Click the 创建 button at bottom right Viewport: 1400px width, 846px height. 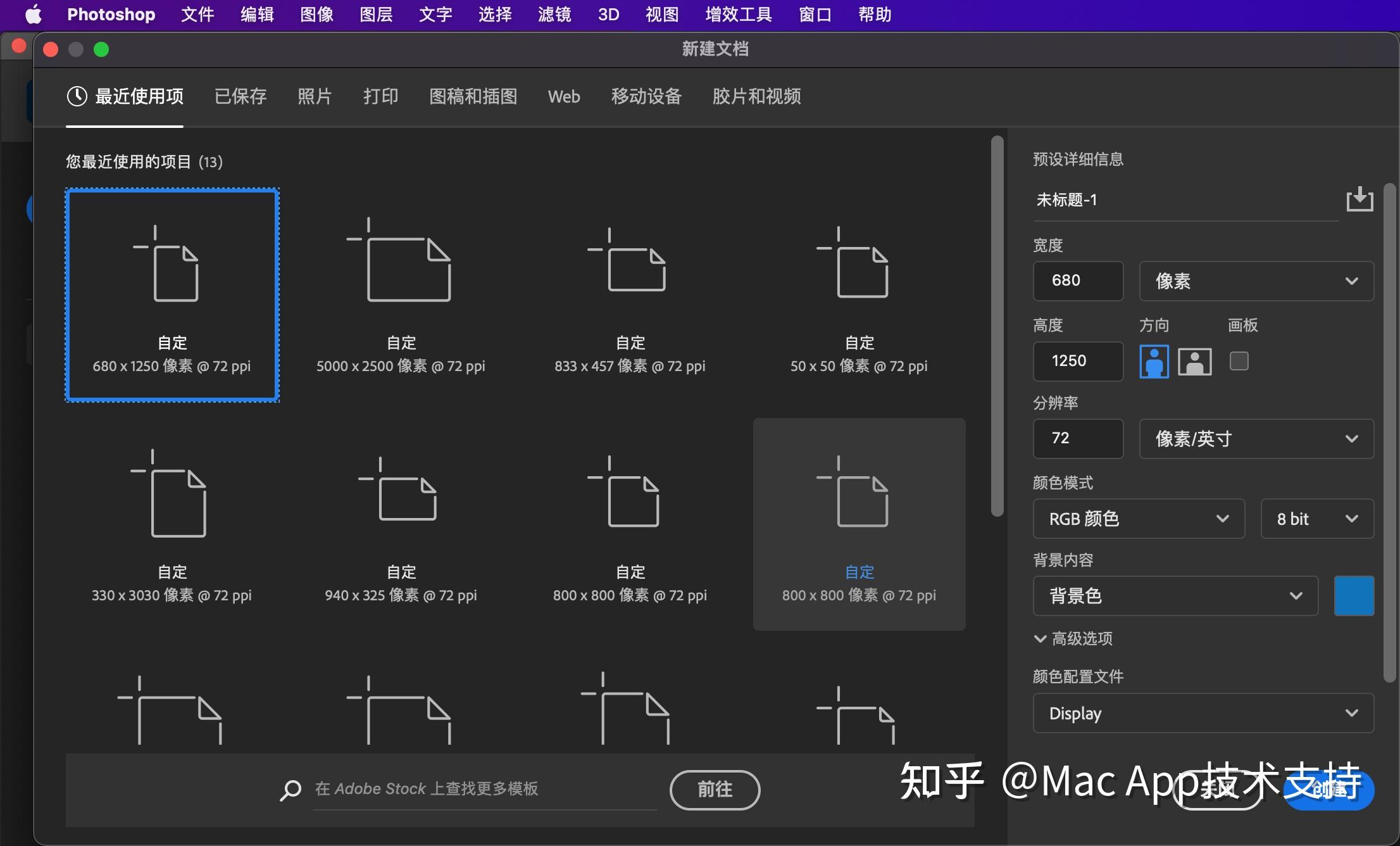[x=1328, y=790]
